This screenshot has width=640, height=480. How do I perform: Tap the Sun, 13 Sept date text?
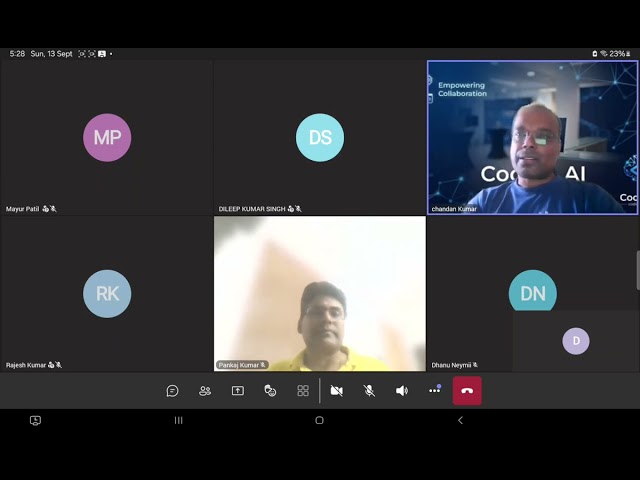tap(51, 54)
